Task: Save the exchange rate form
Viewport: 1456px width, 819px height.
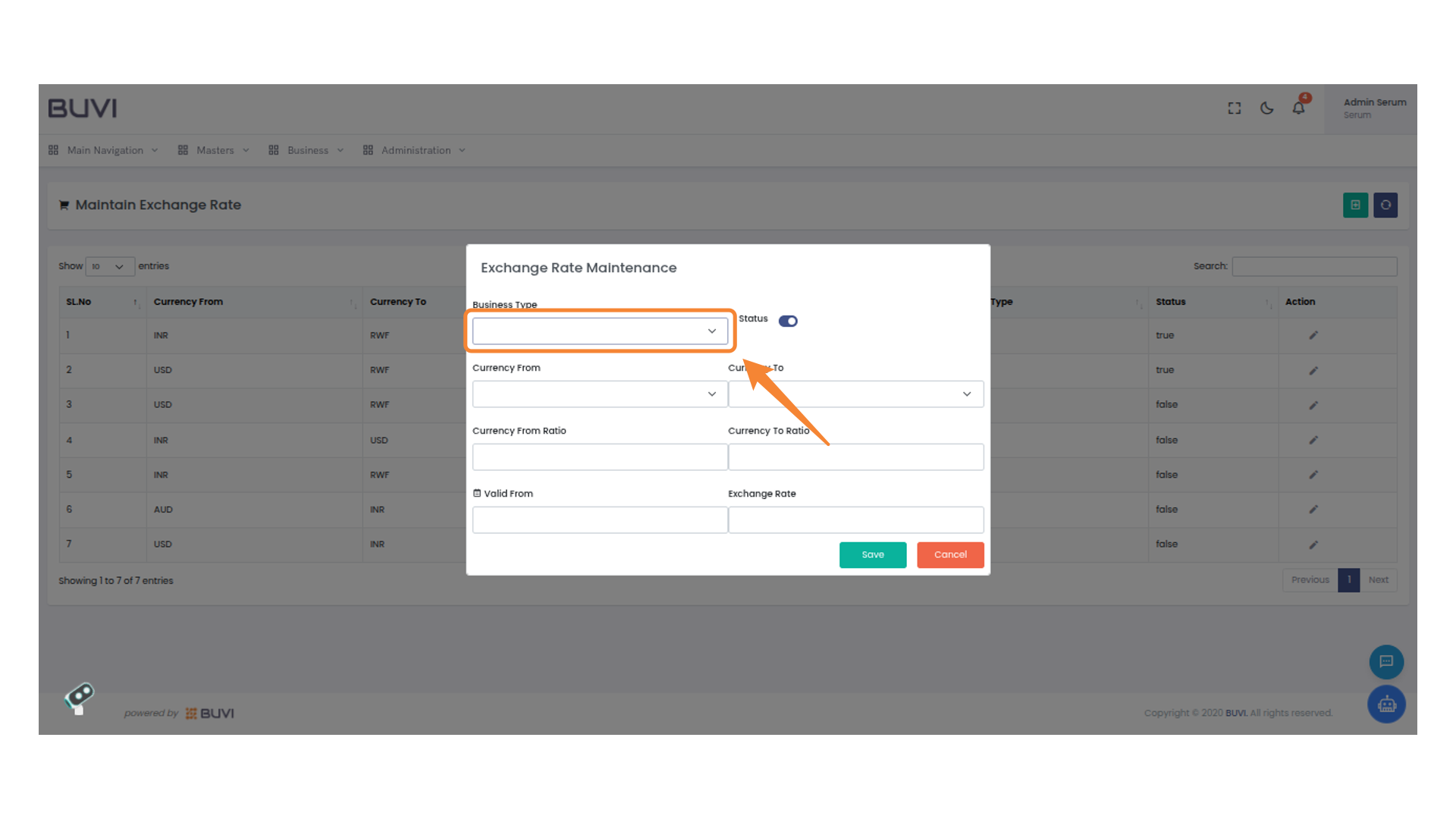Action: click(872, 554)
